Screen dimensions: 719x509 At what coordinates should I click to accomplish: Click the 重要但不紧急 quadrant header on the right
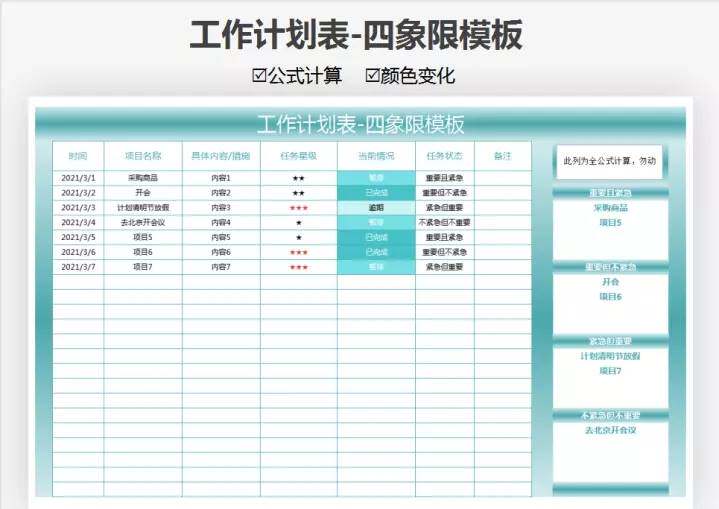point(610,267)
